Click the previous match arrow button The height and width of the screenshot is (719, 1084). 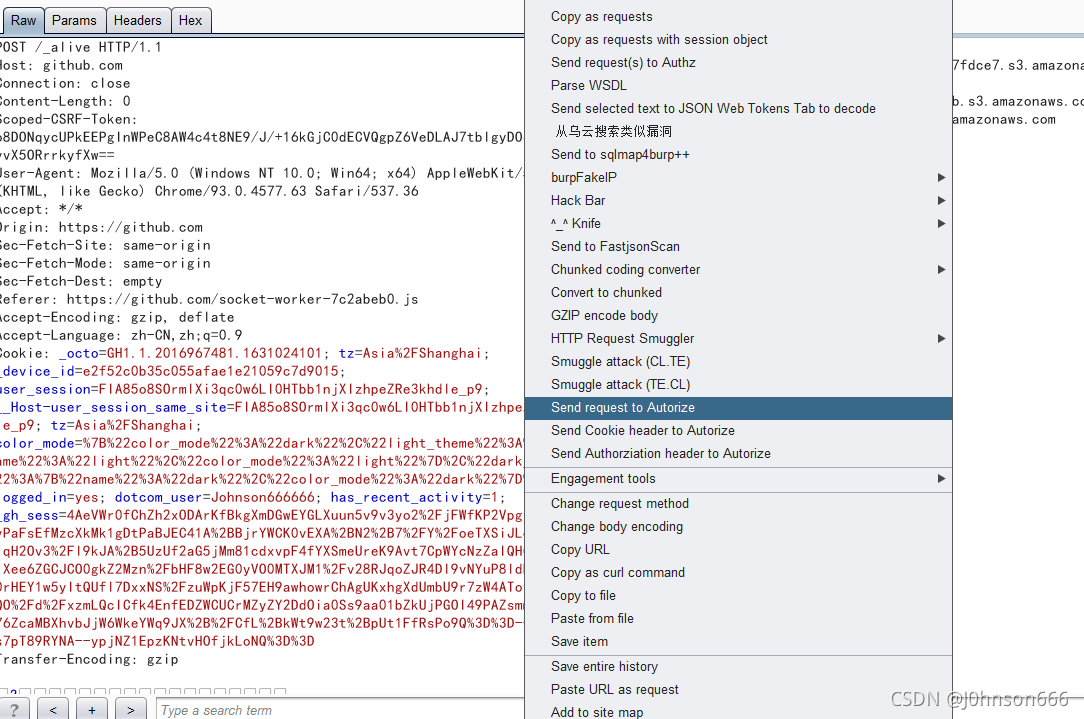coord(53,710)
